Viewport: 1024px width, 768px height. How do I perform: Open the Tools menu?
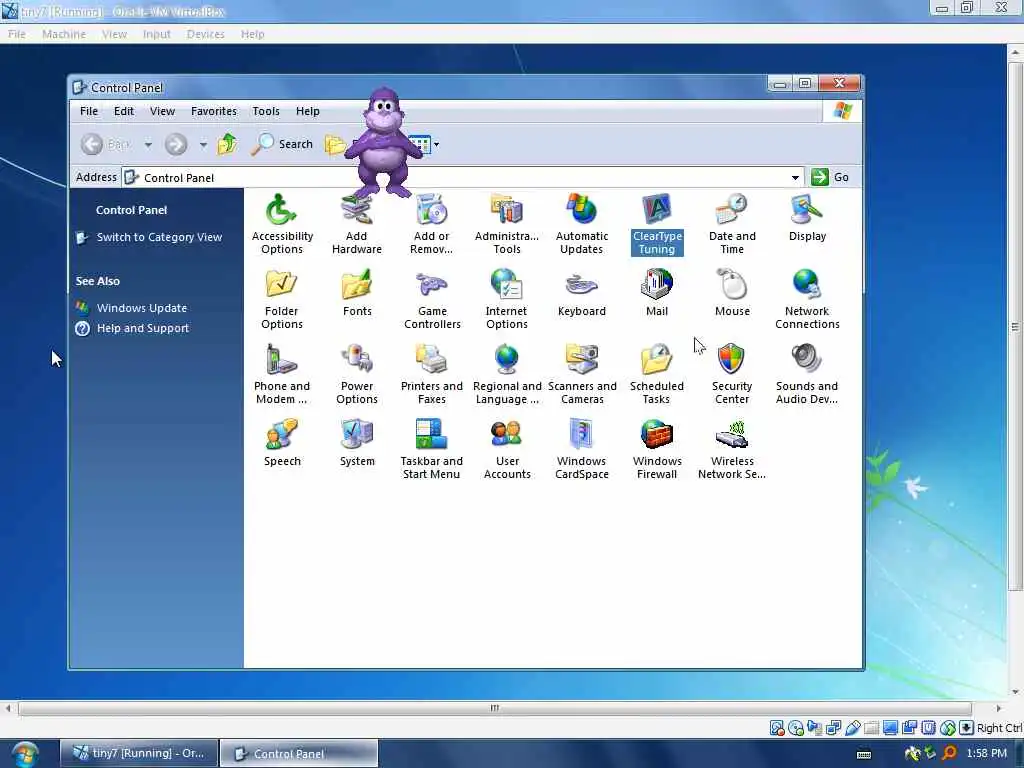[266, 111]
